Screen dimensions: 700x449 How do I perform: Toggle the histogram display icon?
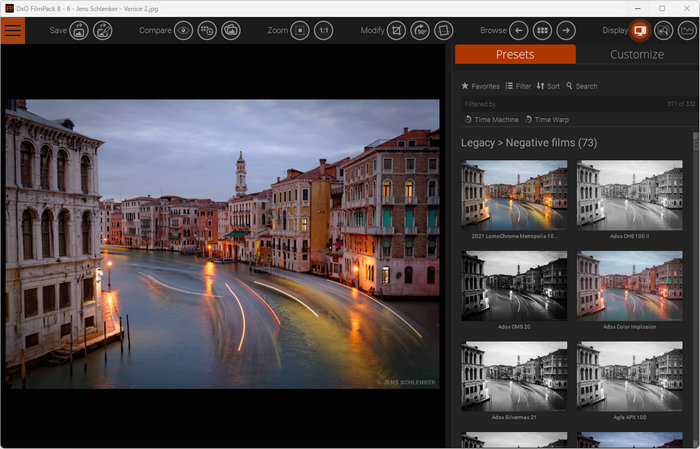coord(687,30)
